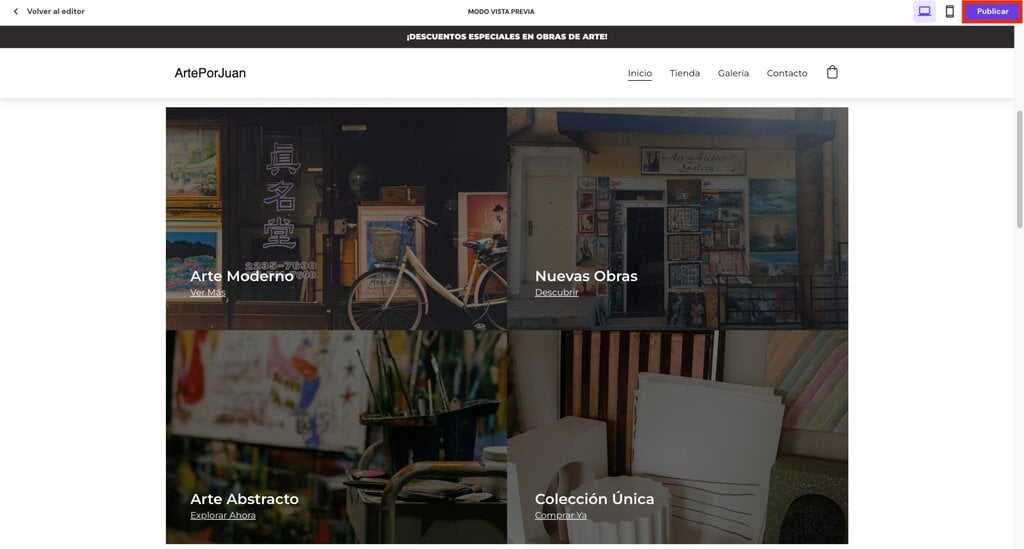Select the Arte Abstracto paintbrushes tile
1024x549 pixels.
336,437
